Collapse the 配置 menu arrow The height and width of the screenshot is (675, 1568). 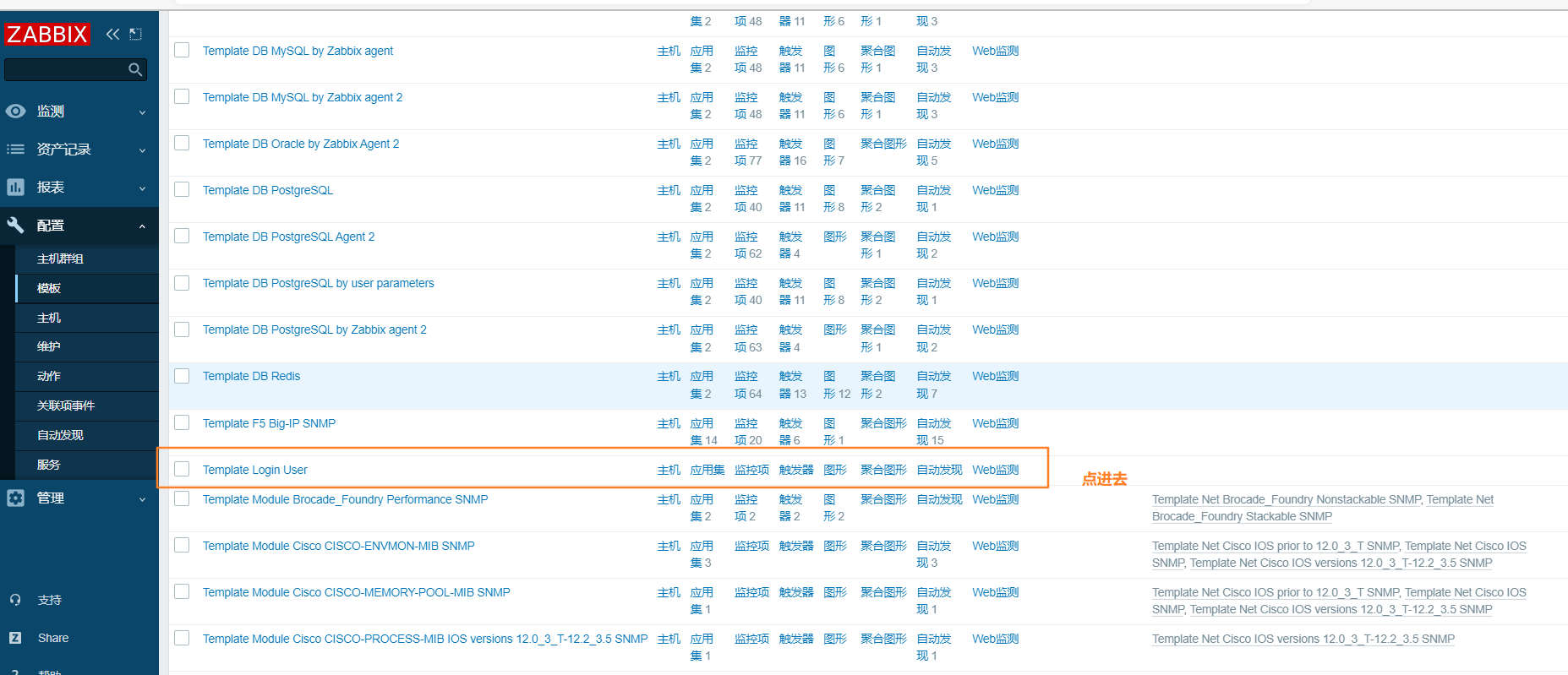pos(142,226)
